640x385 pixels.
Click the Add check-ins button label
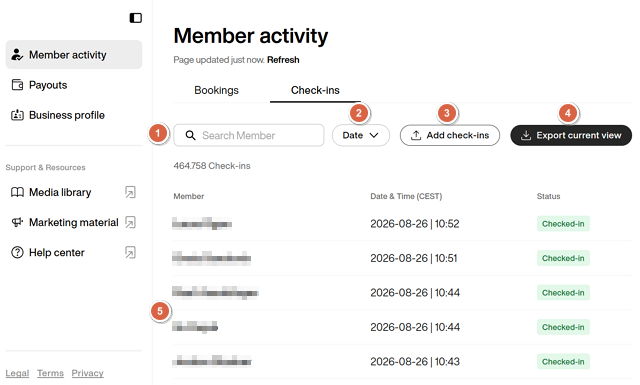coord(458,135)
